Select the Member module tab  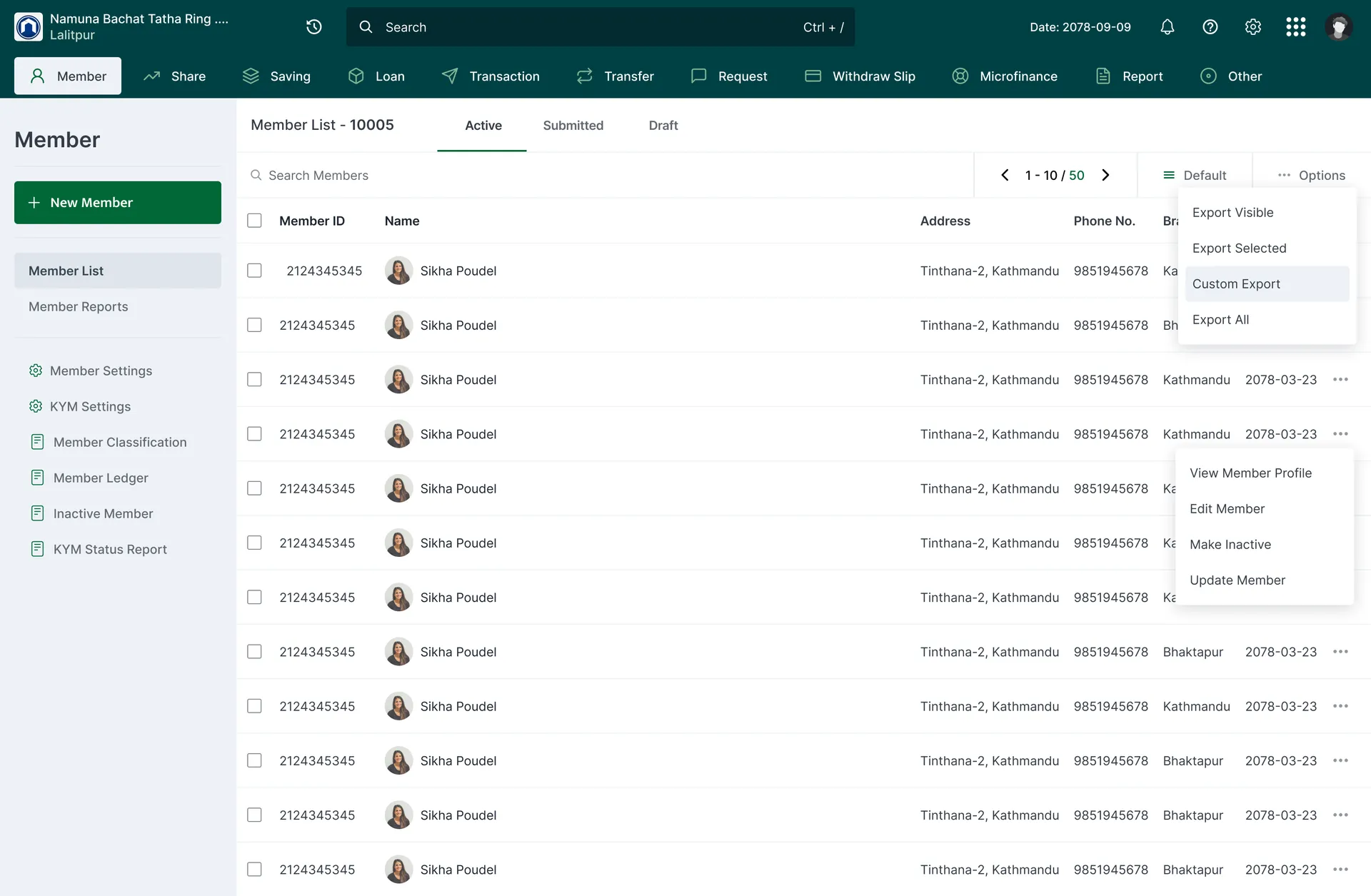(x=68, y=76)
